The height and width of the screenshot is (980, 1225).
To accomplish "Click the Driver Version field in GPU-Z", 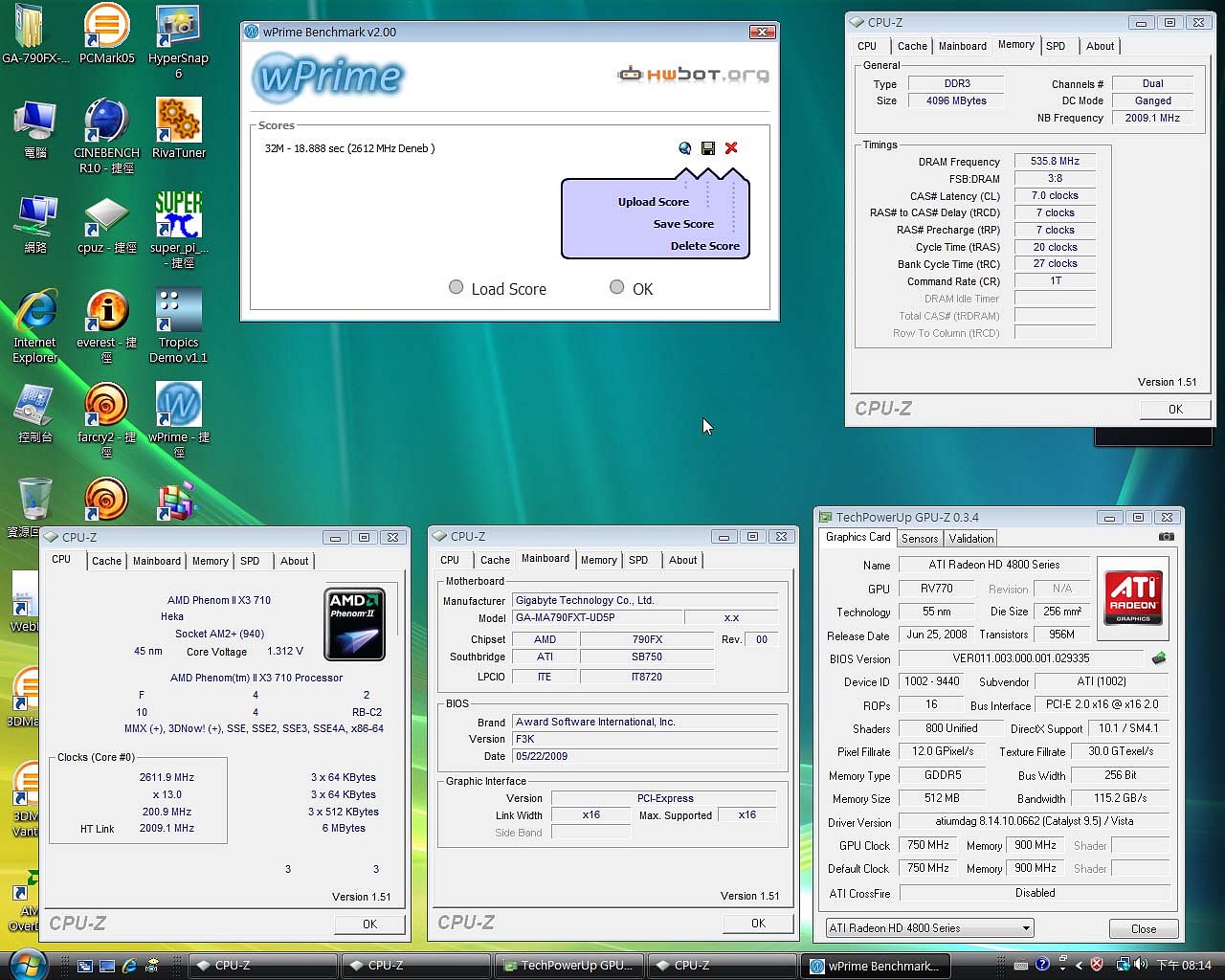I will point(1034,821).
